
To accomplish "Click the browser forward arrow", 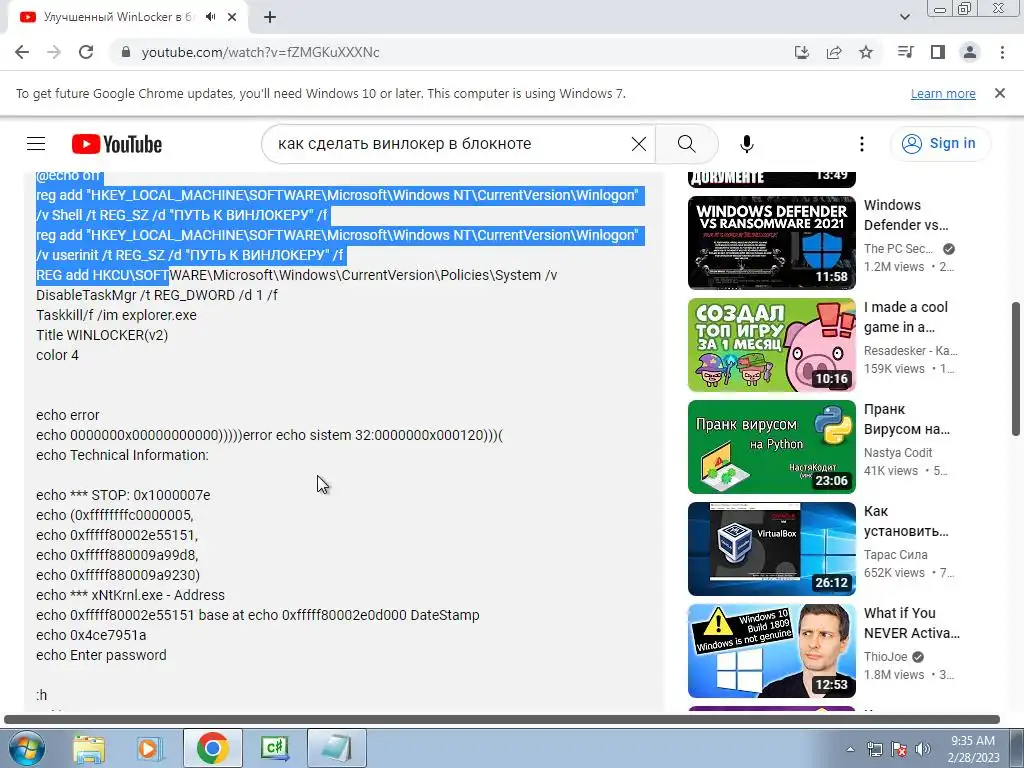I will coord(54,52).
